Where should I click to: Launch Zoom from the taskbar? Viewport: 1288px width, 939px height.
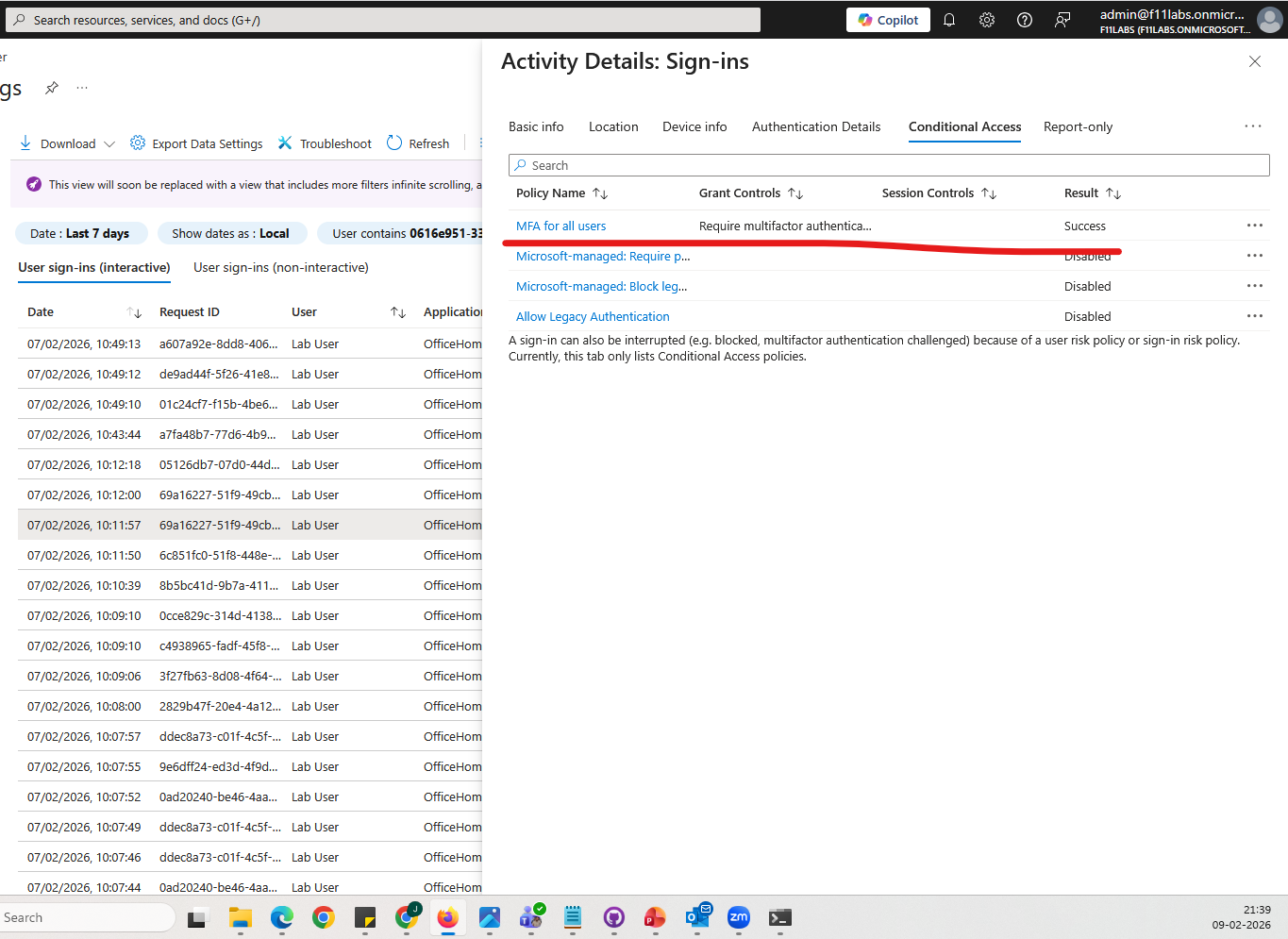point(738,917)
